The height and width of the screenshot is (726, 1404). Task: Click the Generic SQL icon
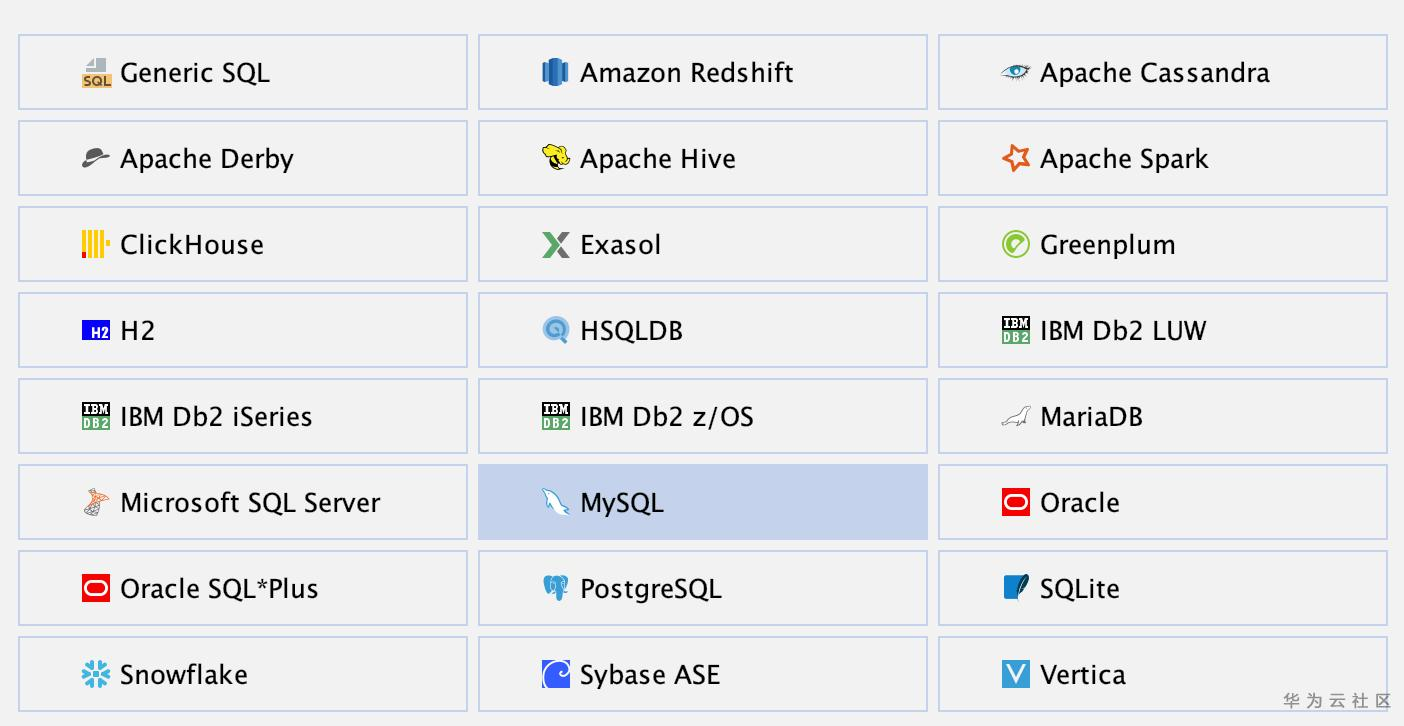96,73
